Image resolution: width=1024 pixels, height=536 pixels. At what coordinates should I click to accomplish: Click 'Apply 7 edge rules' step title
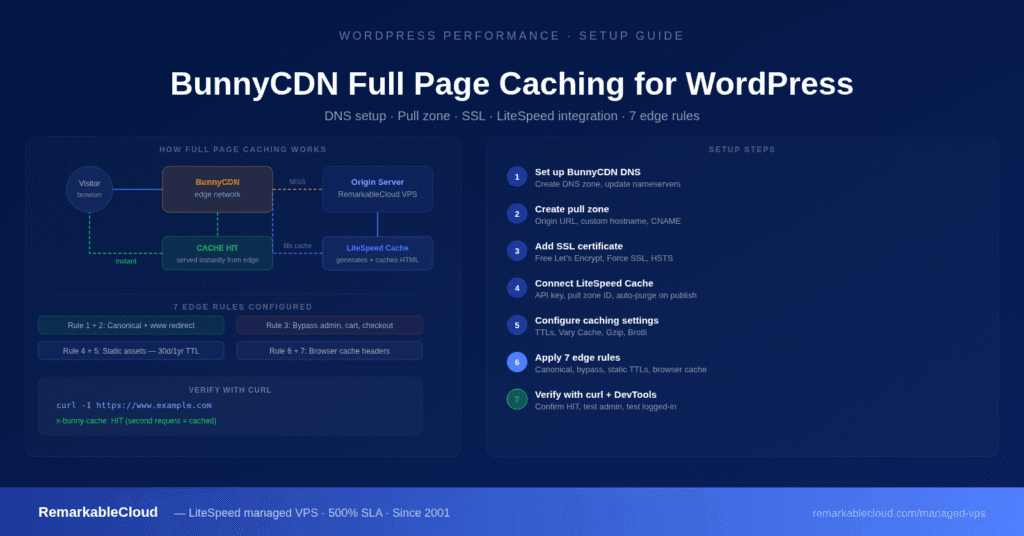click(577, 358)
